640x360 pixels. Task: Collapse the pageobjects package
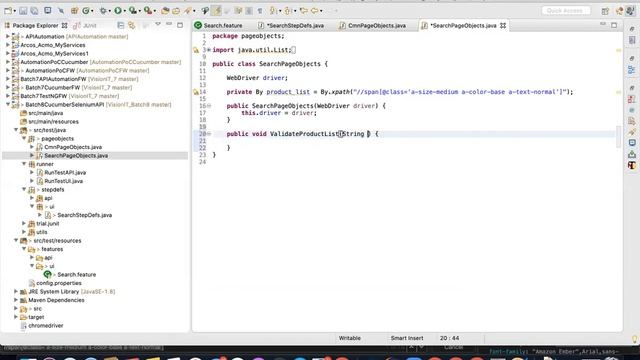point(24,138)
